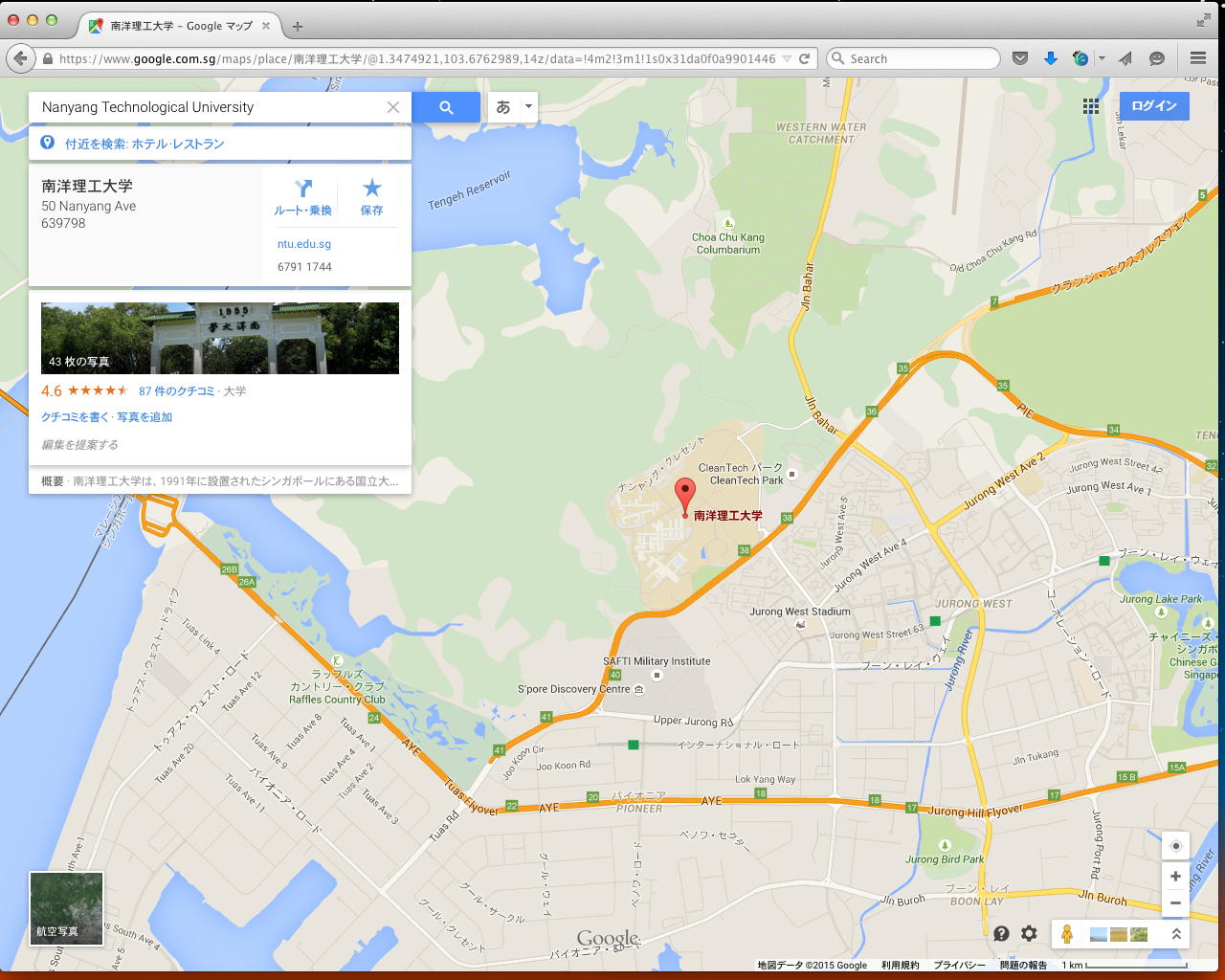Click the 付近を検索 nearby search link
Image resolution: width=1225 pixels, height=980 pixels.
tap(145, 144)
